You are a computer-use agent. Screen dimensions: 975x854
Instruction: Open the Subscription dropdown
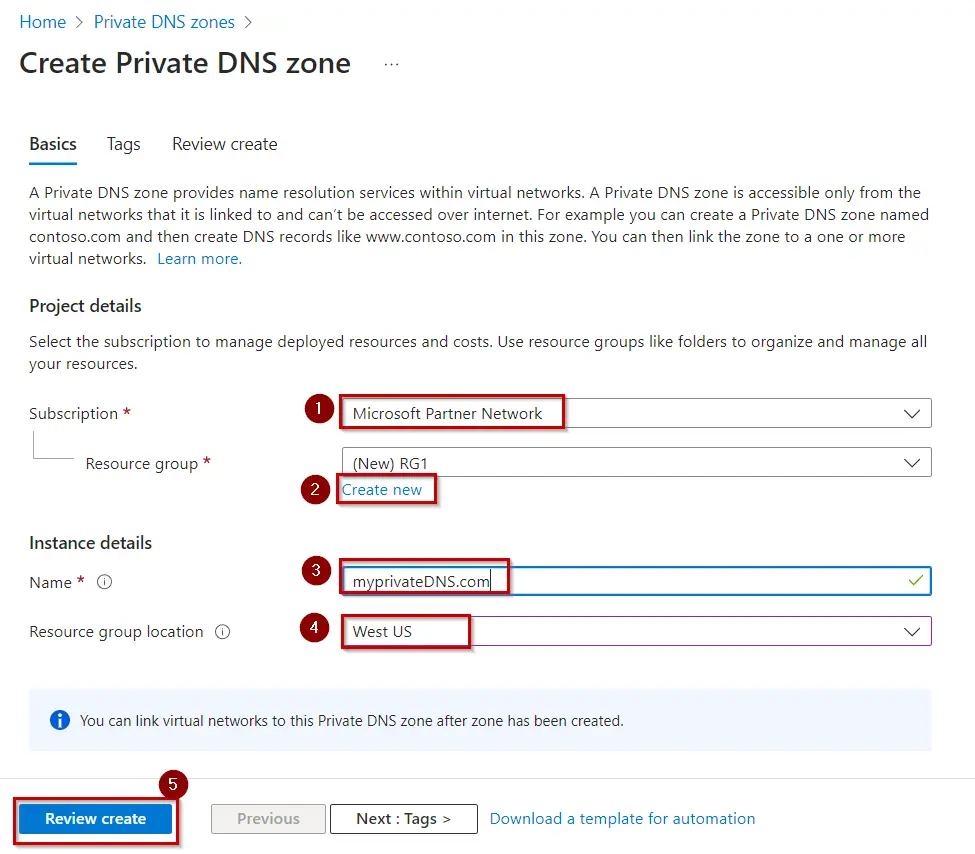point(910,413)
